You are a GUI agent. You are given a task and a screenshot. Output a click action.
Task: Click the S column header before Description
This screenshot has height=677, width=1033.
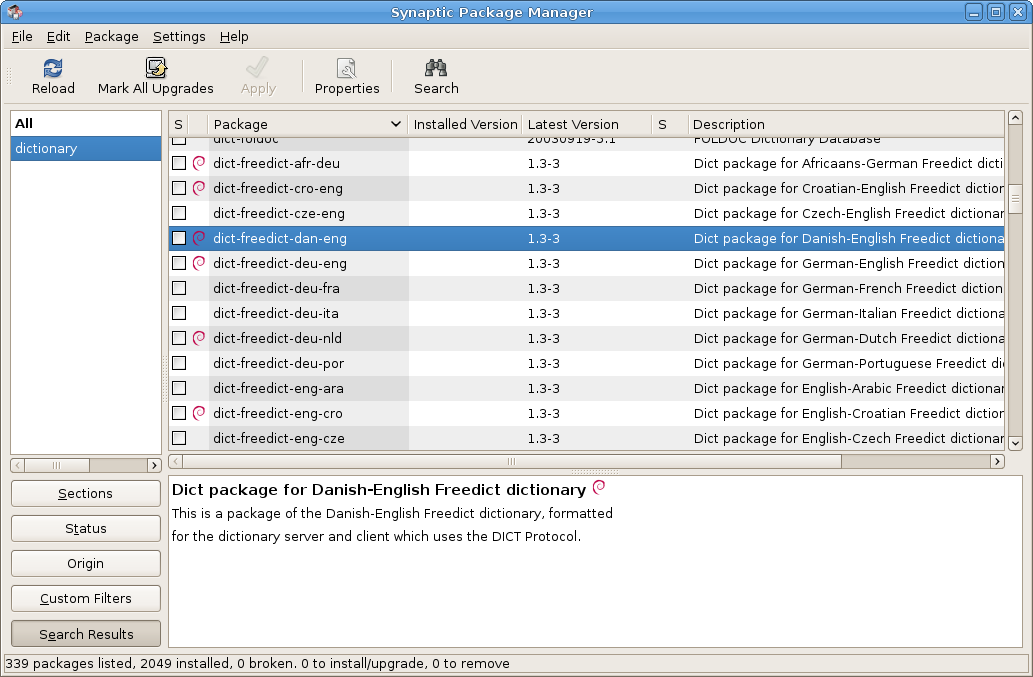pos(669,124)
